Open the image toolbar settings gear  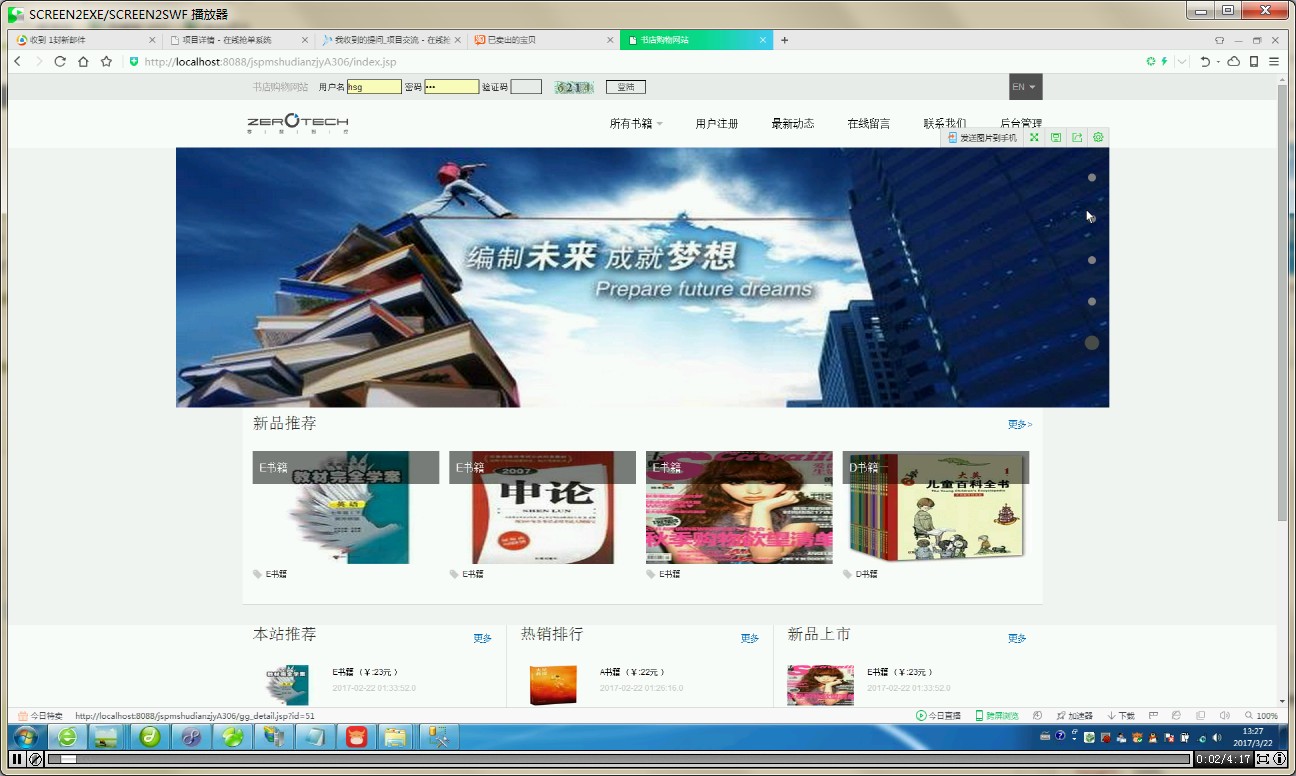coord(1098,138)
